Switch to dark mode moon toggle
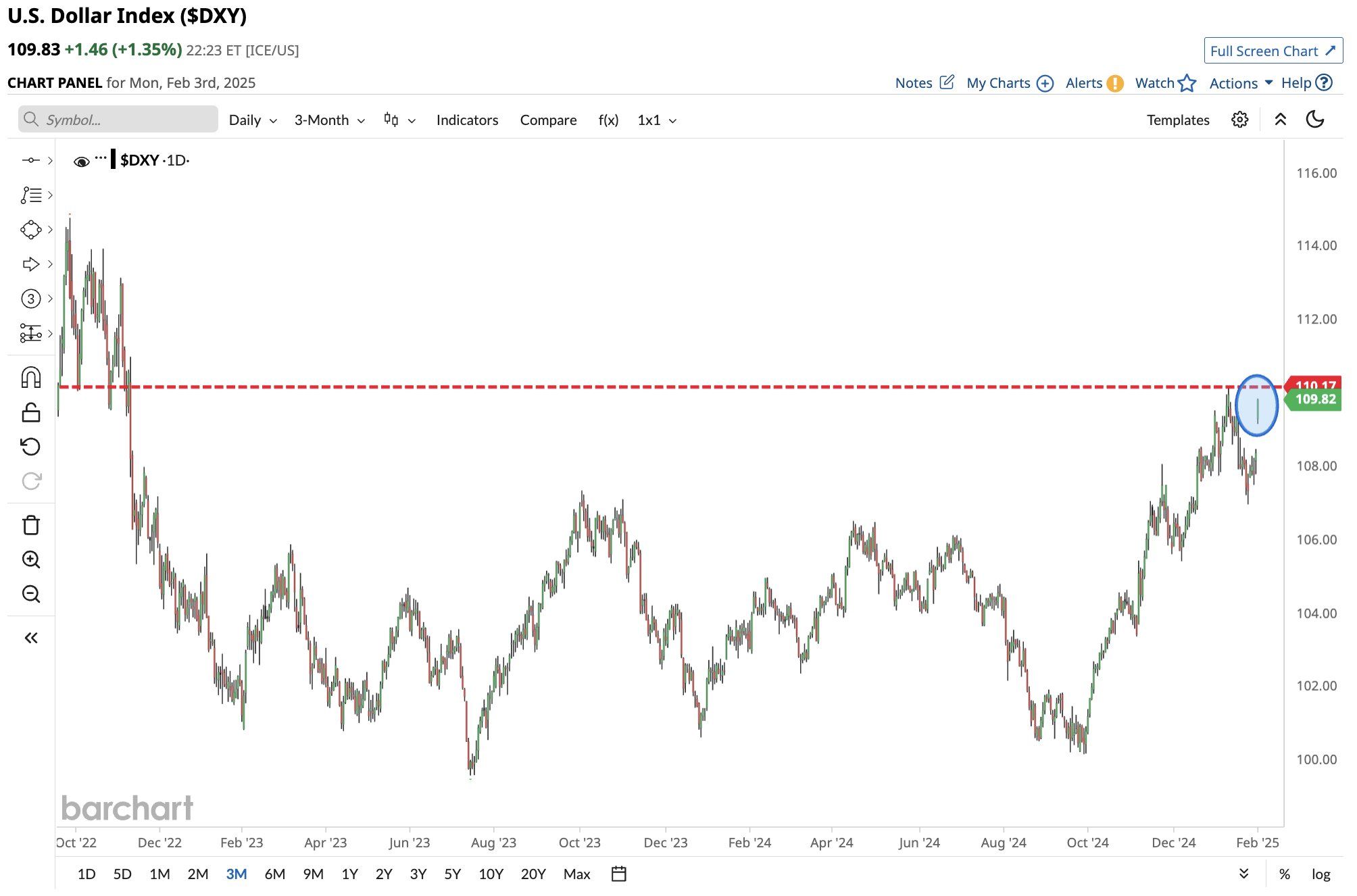The image size is (1357, 896). (1314, 120)
